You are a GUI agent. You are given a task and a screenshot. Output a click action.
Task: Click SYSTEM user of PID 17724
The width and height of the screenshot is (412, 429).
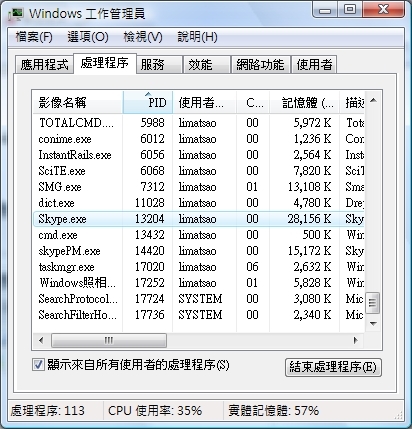200,299
